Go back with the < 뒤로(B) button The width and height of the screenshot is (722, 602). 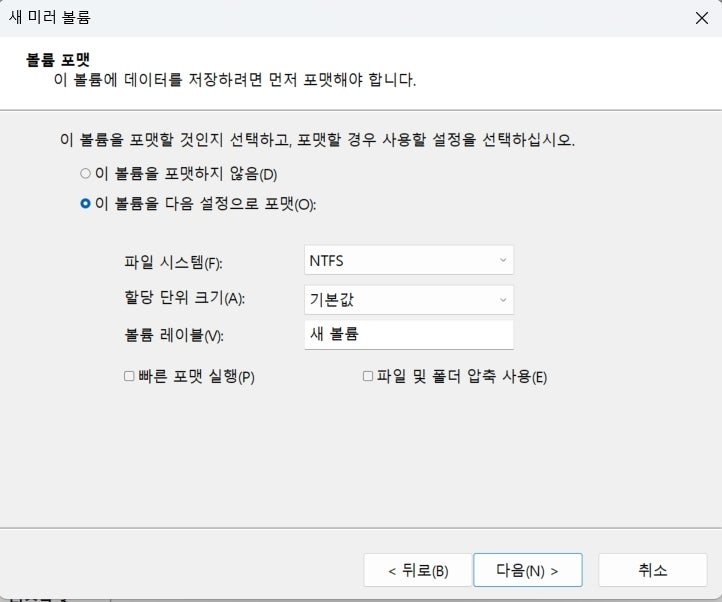click(x=418, y=570)
